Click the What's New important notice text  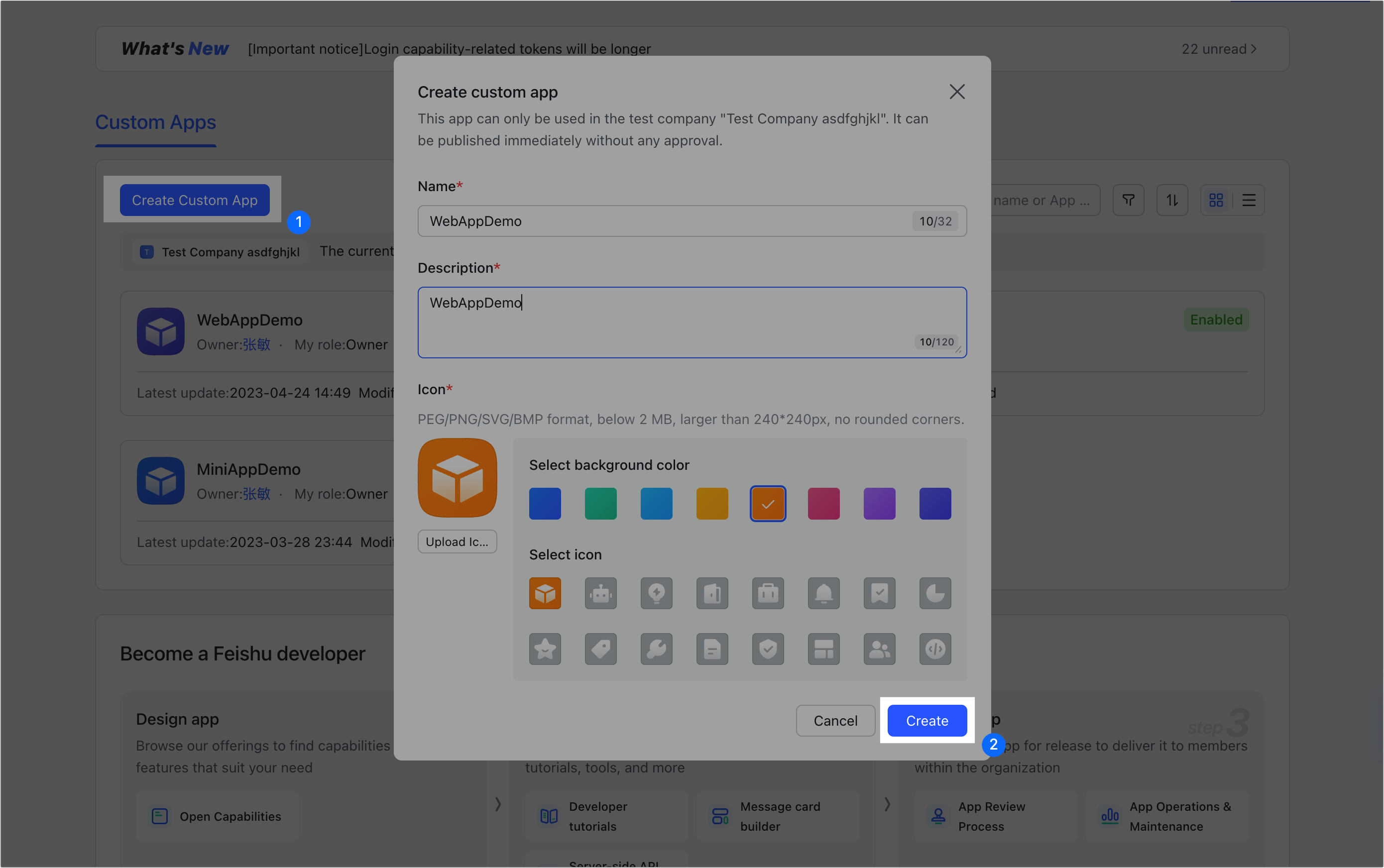tap(449, 49)
